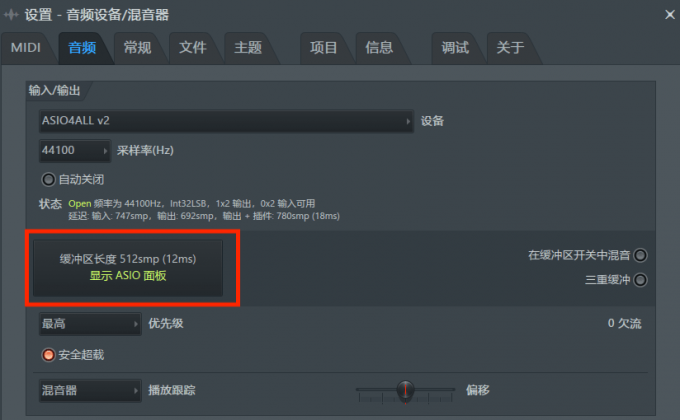The image size is (680, 420).
Task: Enable 在缓冲区开关中混音 option
Action: [x=640, y=255]
